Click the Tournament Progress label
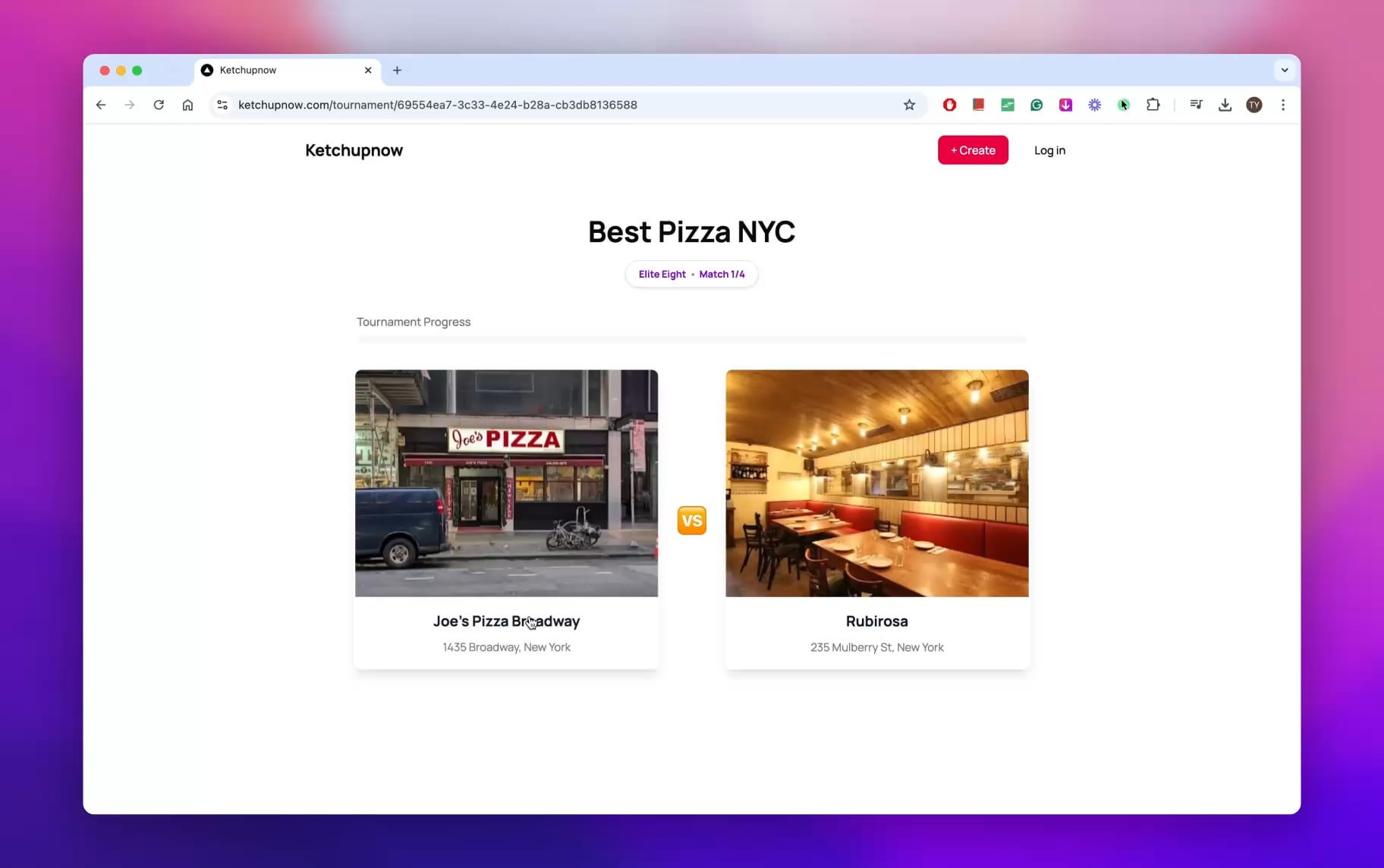The height and width of the screenshot is (868, 1384). 414,322
